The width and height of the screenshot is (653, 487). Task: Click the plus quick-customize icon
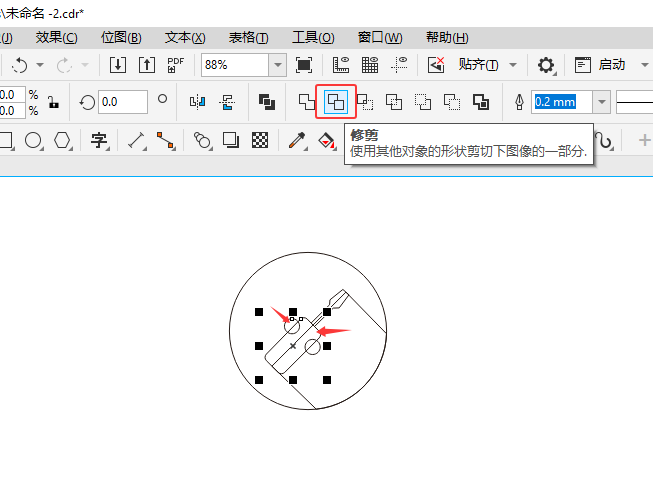(644, 140)
